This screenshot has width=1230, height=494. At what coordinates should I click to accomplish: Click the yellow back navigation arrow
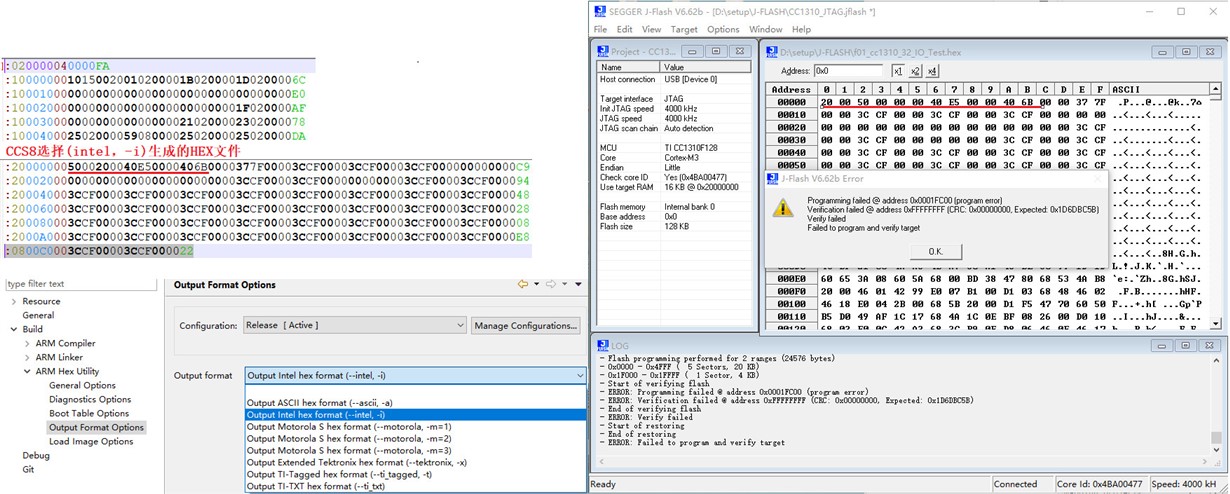[x=522, y=285]
